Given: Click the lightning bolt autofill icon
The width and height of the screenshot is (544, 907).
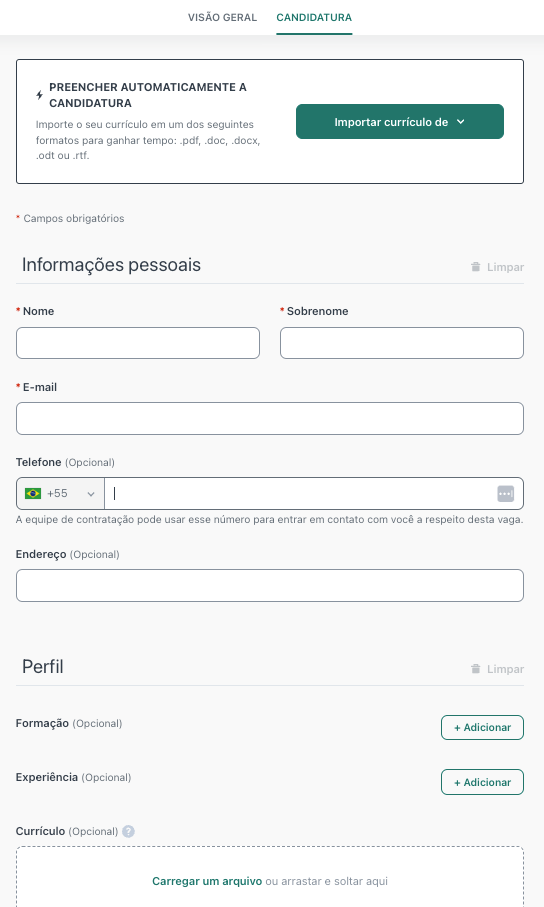Looking at the screenshot, I should click(39, 95).
